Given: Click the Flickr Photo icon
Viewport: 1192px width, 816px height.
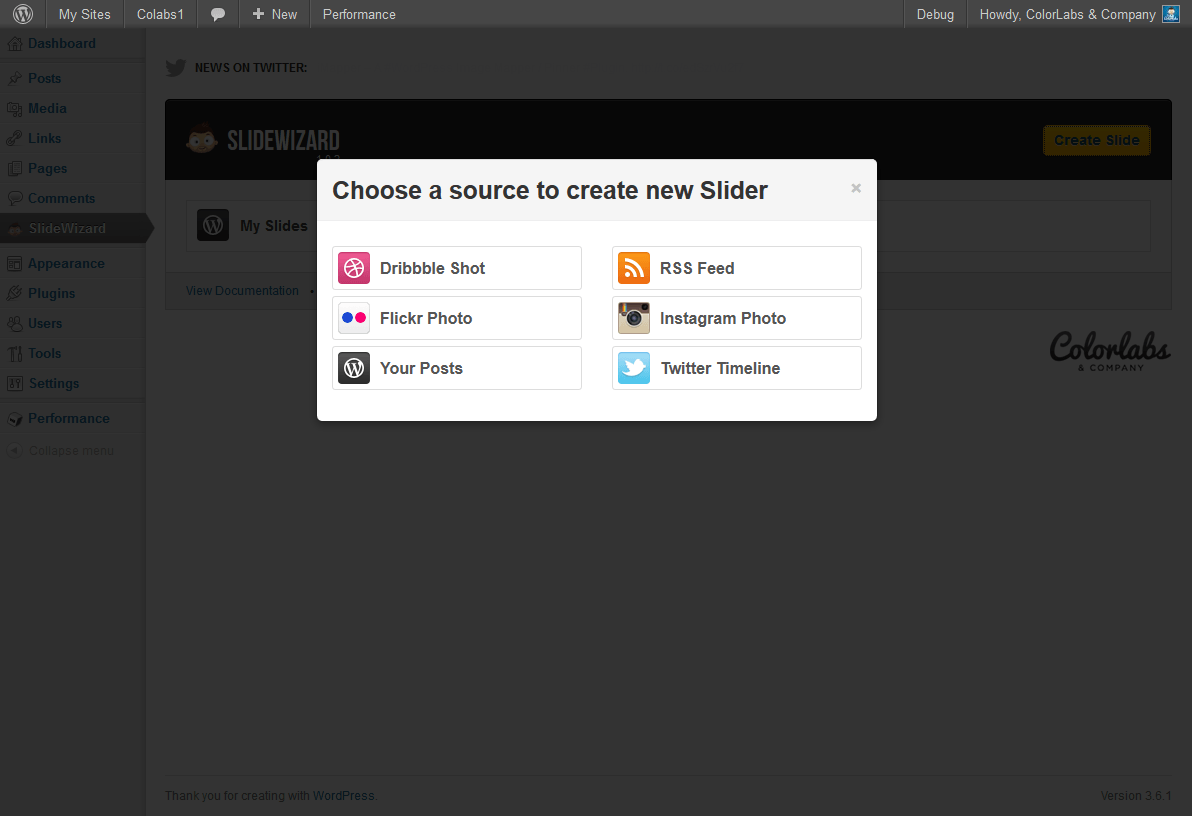Looking at the screenshot, I should [353, 318].
